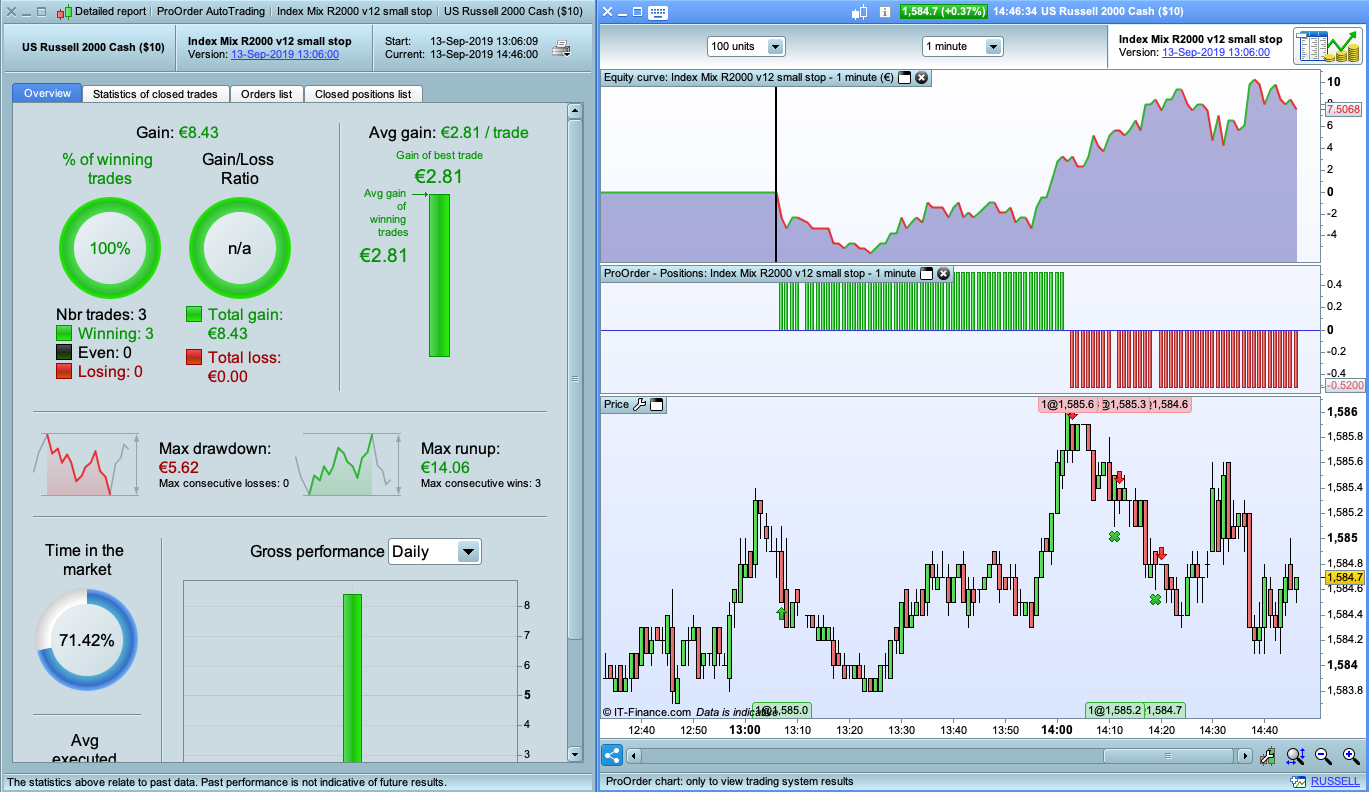
Task: Zoom in the chart horizontally
Action: coord(1351,756)
